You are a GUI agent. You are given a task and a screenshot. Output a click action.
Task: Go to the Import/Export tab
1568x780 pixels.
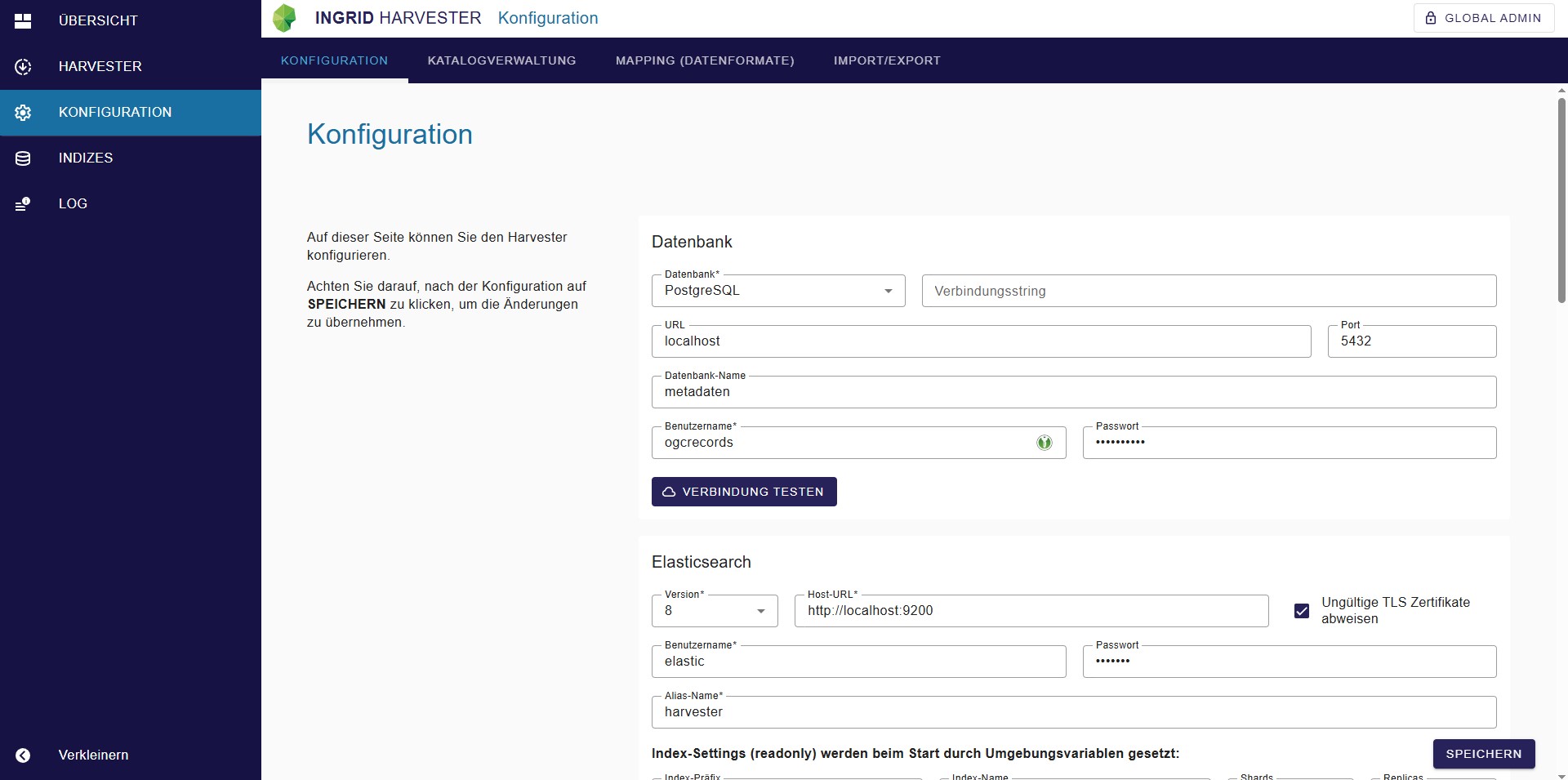point(887,60)
